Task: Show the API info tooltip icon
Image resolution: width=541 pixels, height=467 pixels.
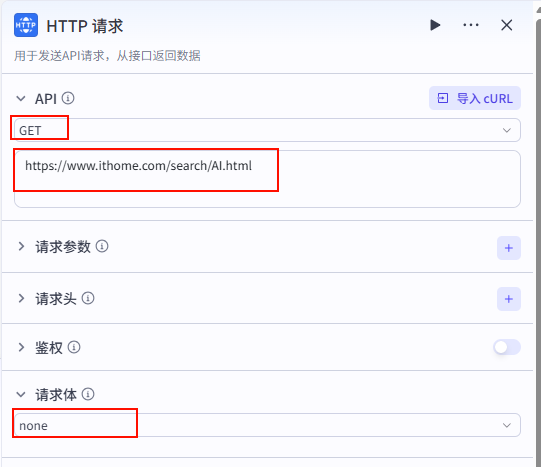Action: pos(68,98)
